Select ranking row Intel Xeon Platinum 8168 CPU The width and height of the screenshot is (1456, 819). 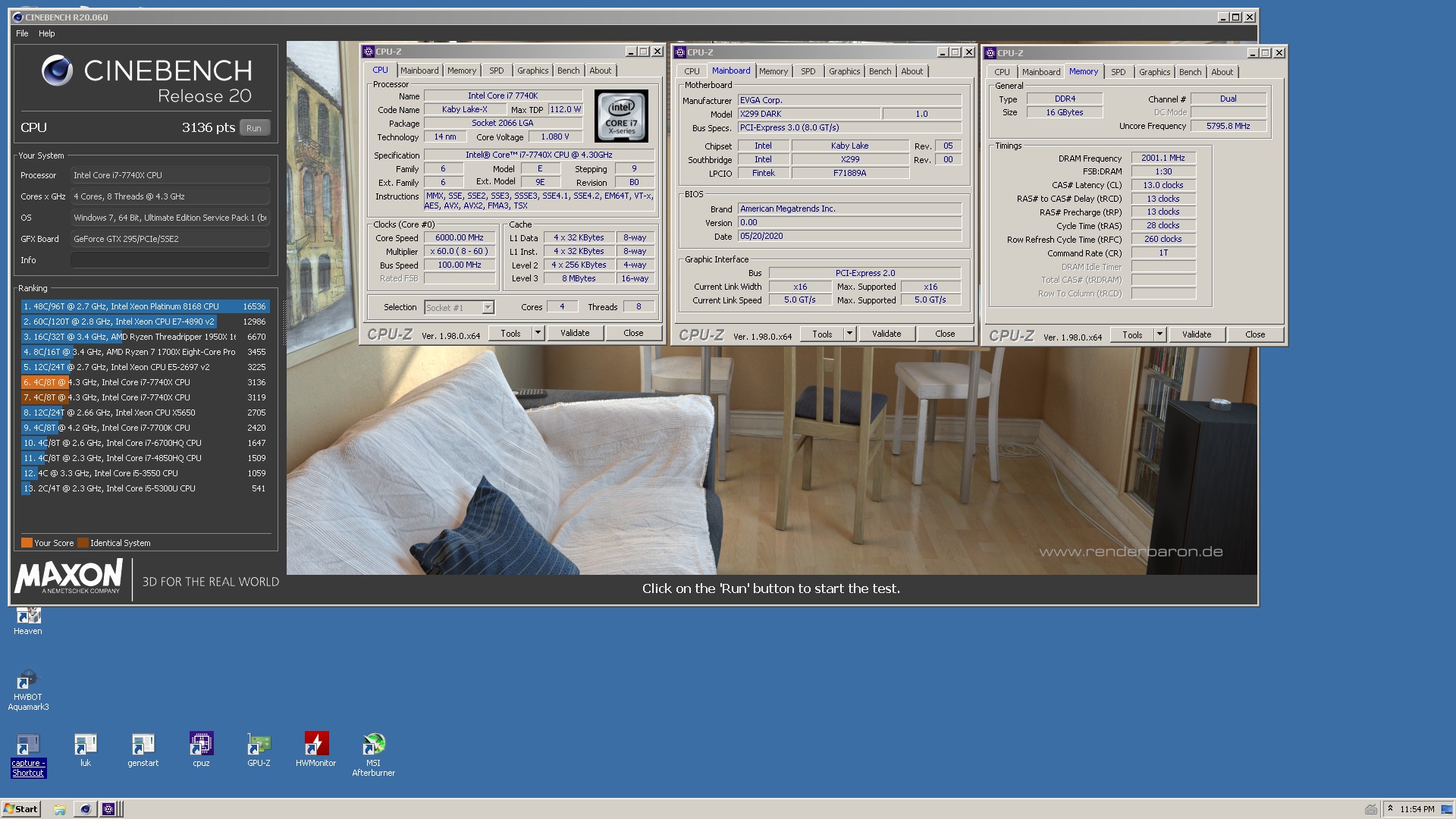pos(145,306)
